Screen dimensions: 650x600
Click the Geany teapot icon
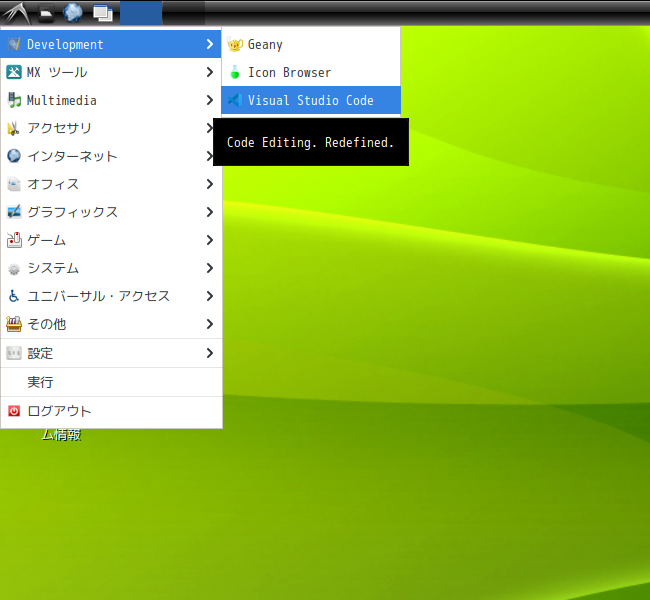[235, 44]
